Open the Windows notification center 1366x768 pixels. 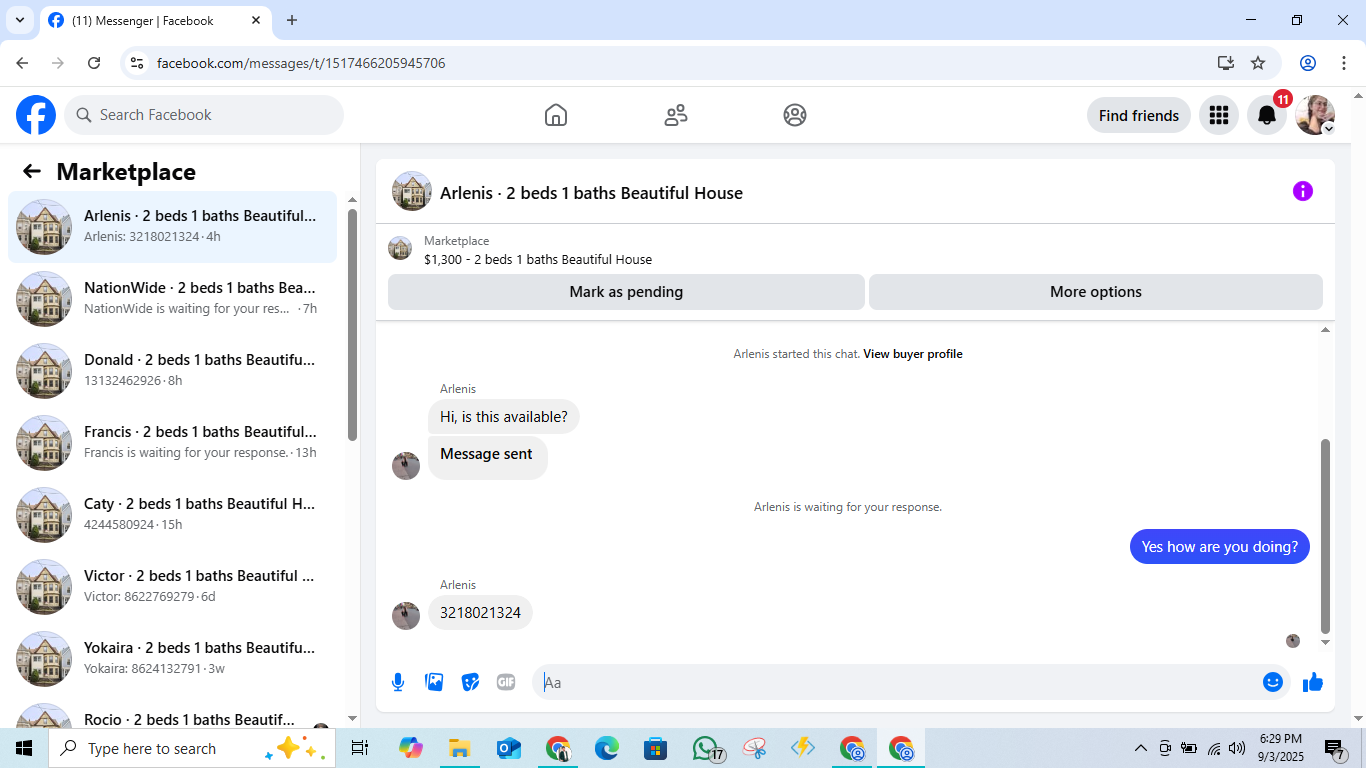pos(1335,749)
